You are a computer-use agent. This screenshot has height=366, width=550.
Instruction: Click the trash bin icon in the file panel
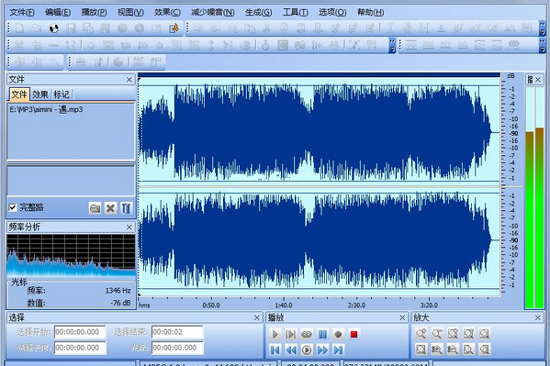(x=126, y=208)
